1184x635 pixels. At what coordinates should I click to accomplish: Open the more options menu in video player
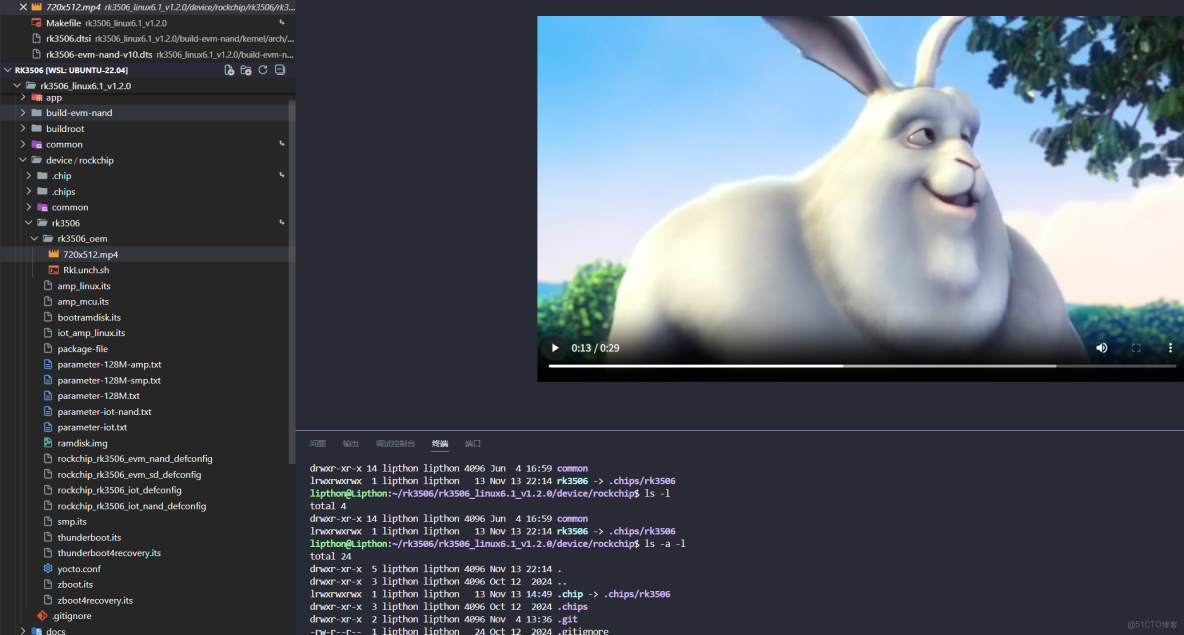(x=1169, y=347)
